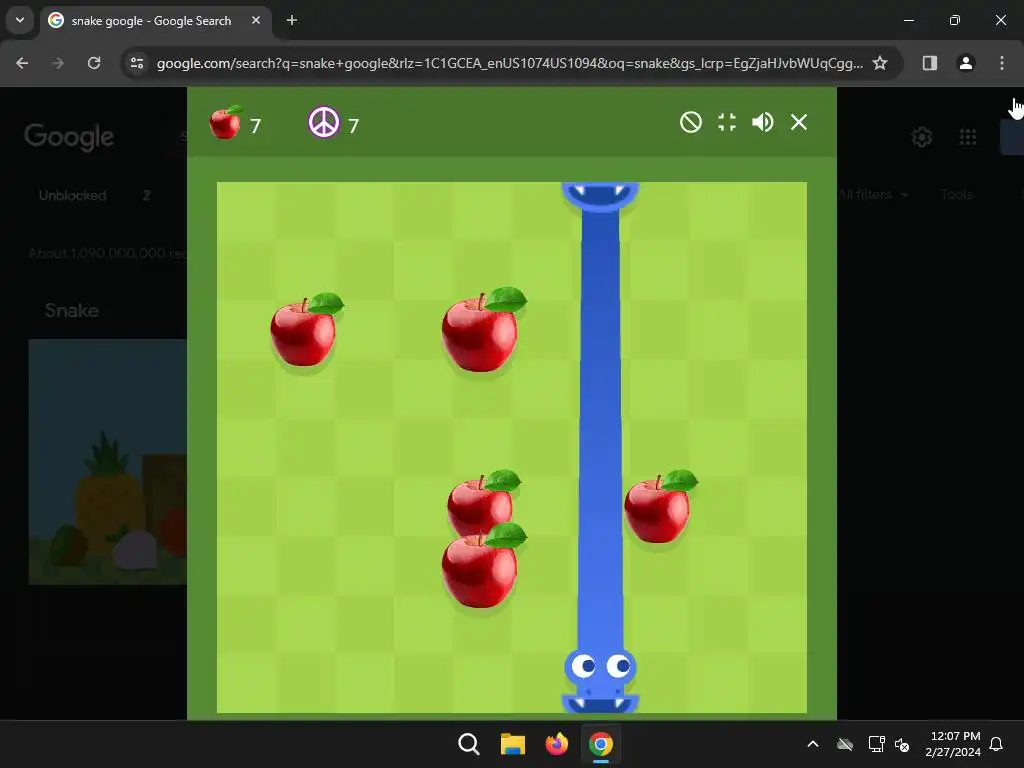Screen dimensions: 1024x768
Task: Go back to previous page
Action: click(22, 63)
